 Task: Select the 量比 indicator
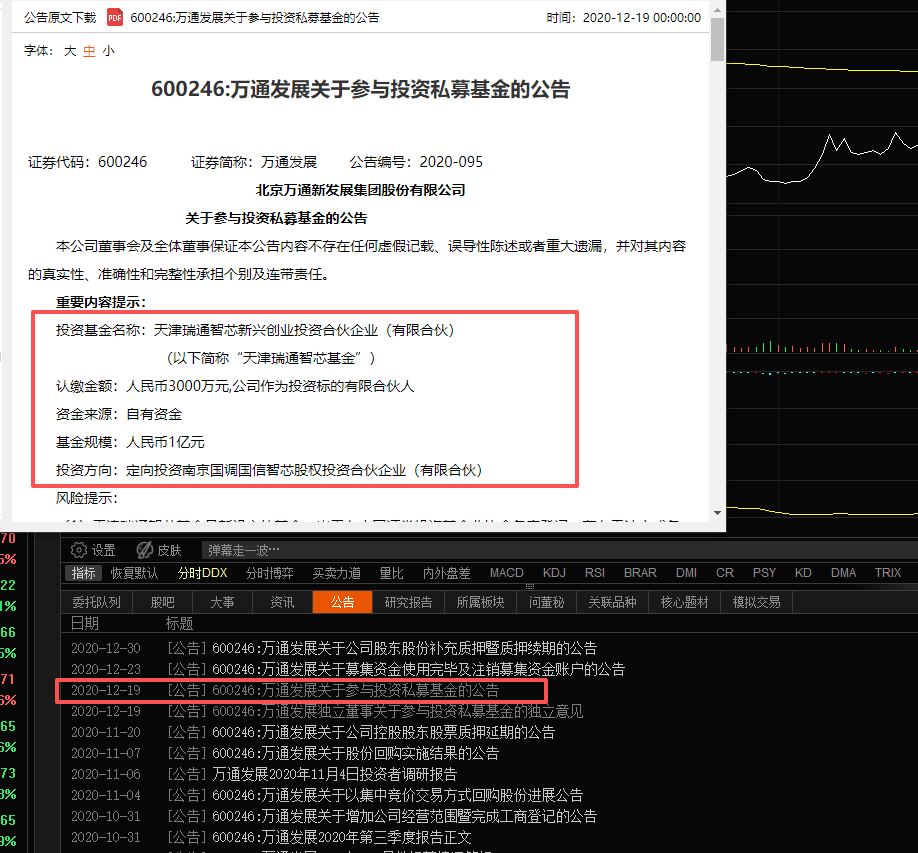(391, 573)
